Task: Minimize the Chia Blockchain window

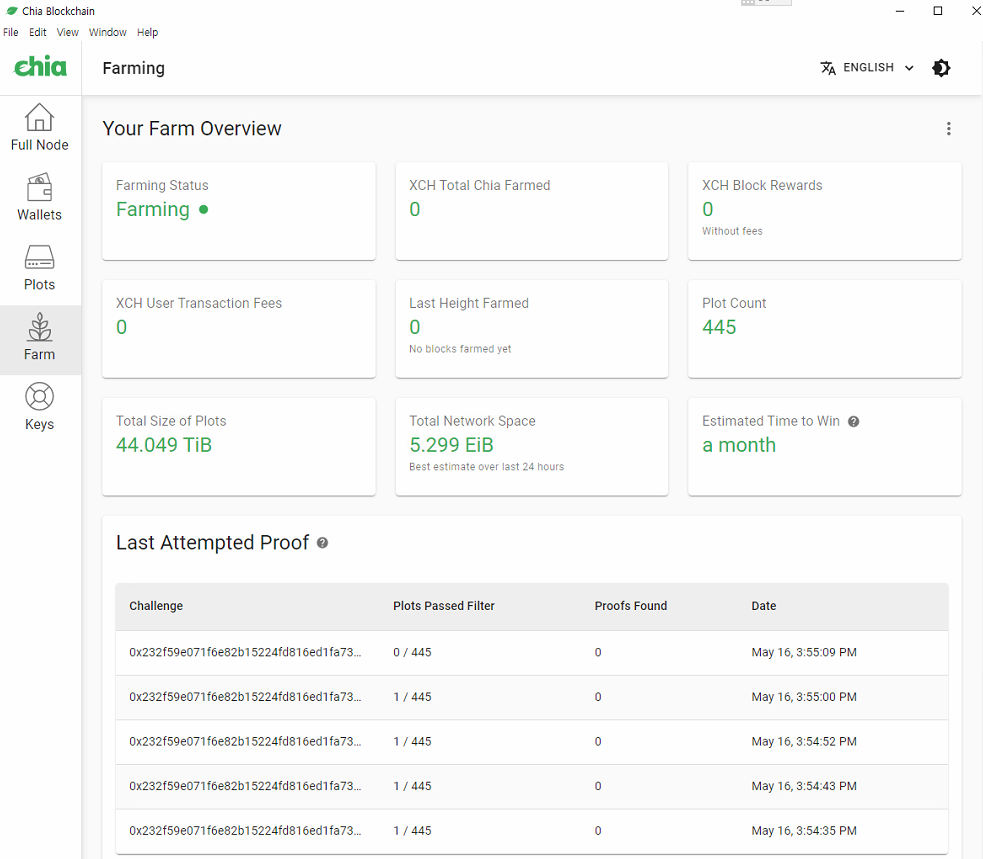Action: [900, 11]
